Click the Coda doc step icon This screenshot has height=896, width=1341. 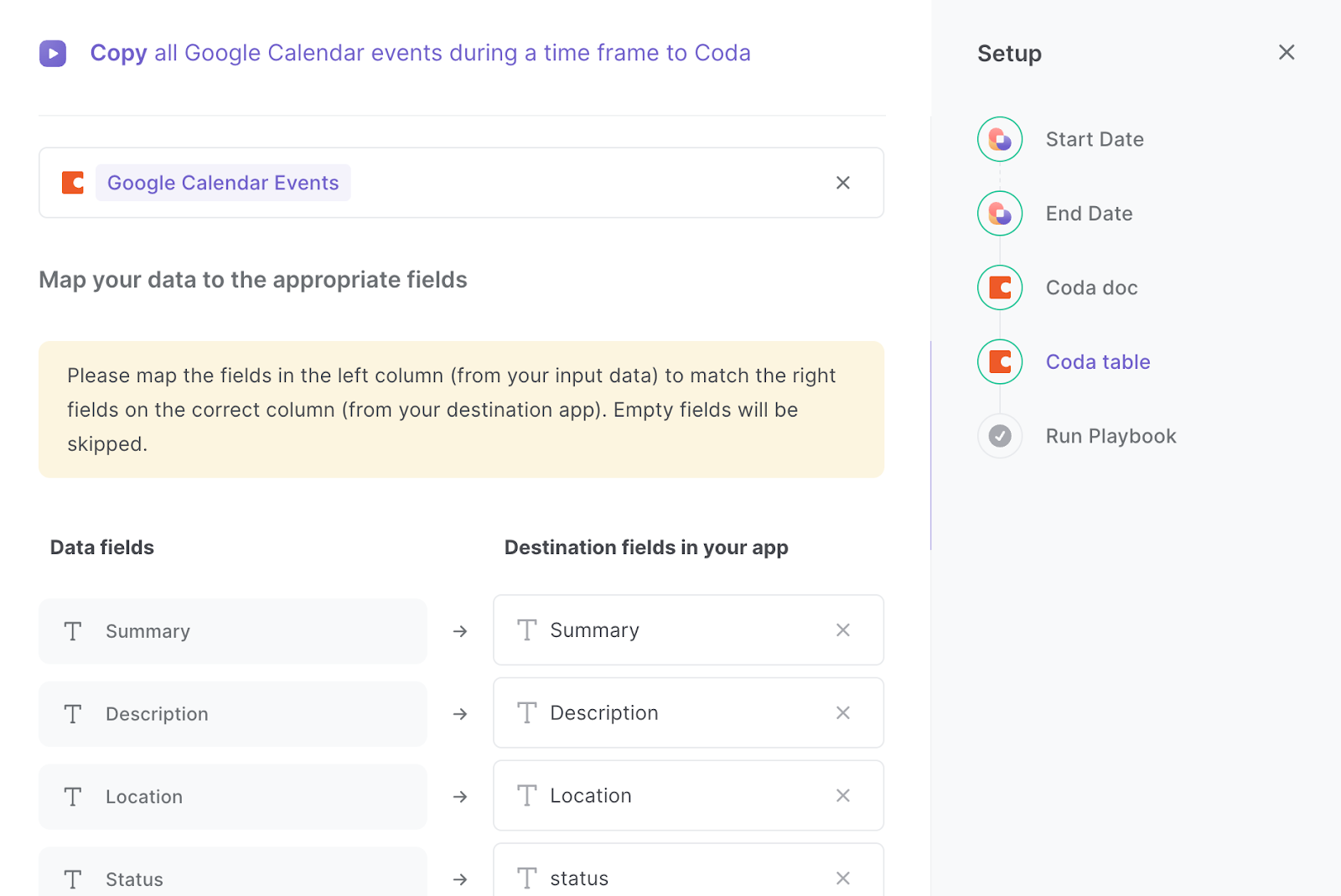(x=1000, y=287)
